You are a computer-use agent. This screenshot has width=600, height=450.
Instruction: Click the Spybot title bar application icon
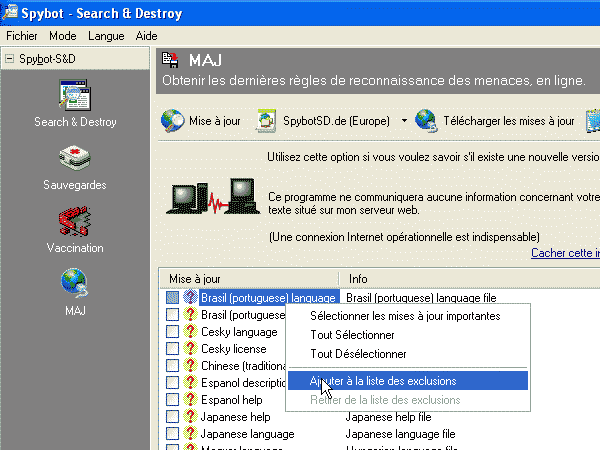click(10, 12)
